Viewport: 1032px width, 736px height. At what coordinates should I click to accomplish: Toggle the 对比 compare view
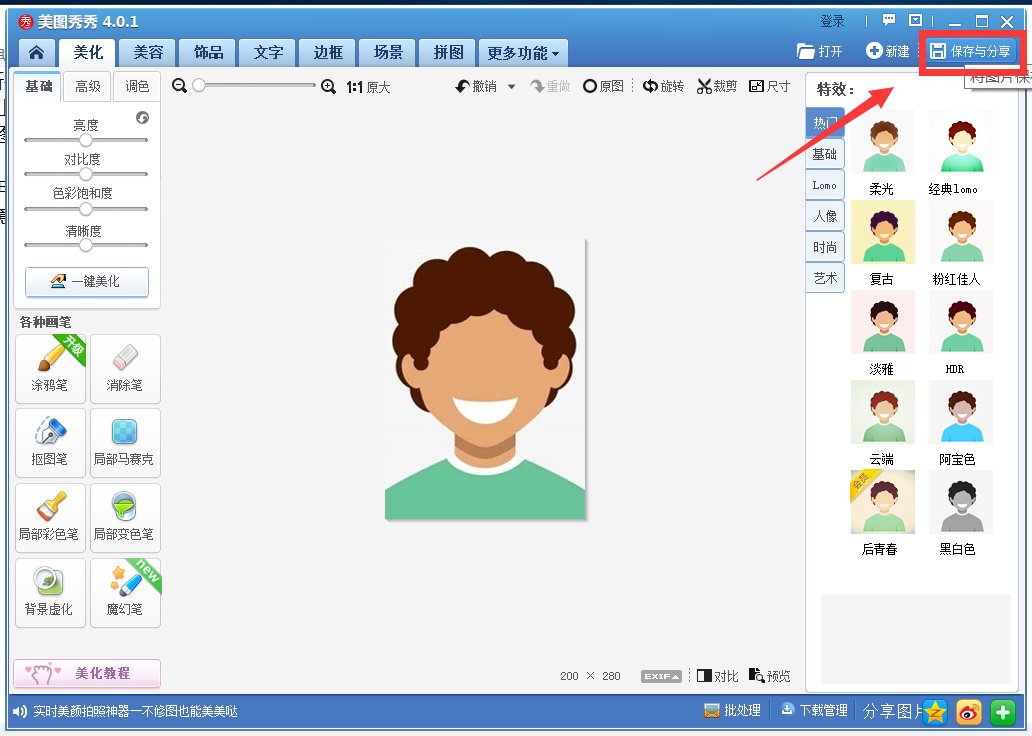(717, 675)
